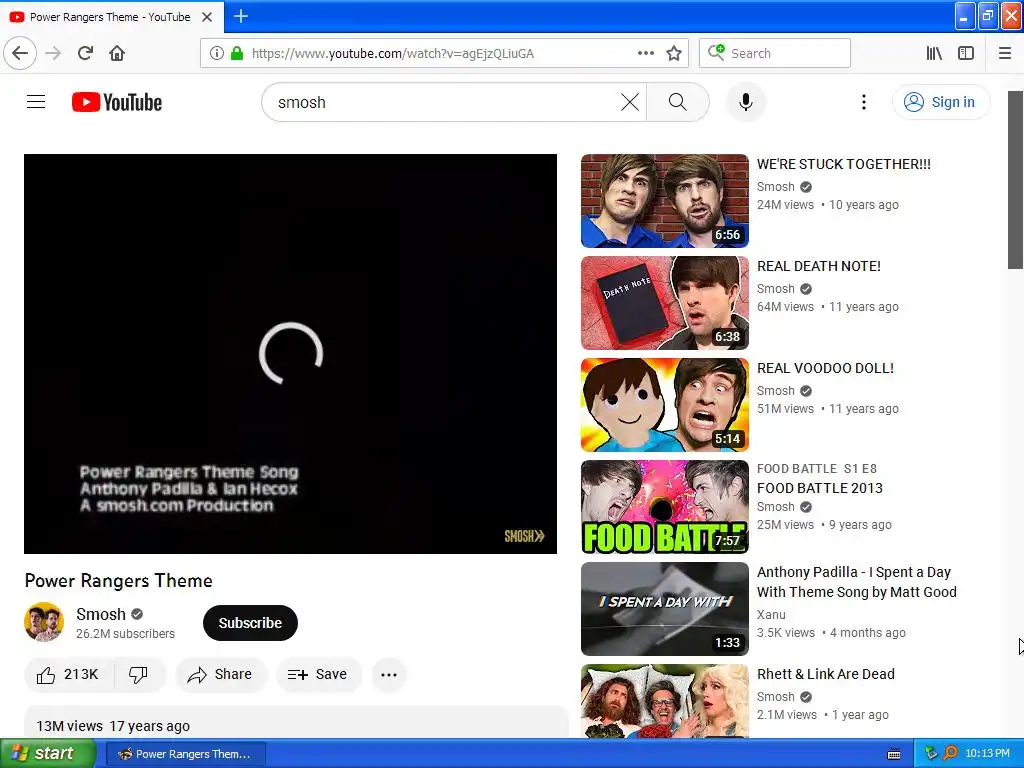
Task: Click the FOOD BATTLE 2013 title
Action: coord(820,488)
